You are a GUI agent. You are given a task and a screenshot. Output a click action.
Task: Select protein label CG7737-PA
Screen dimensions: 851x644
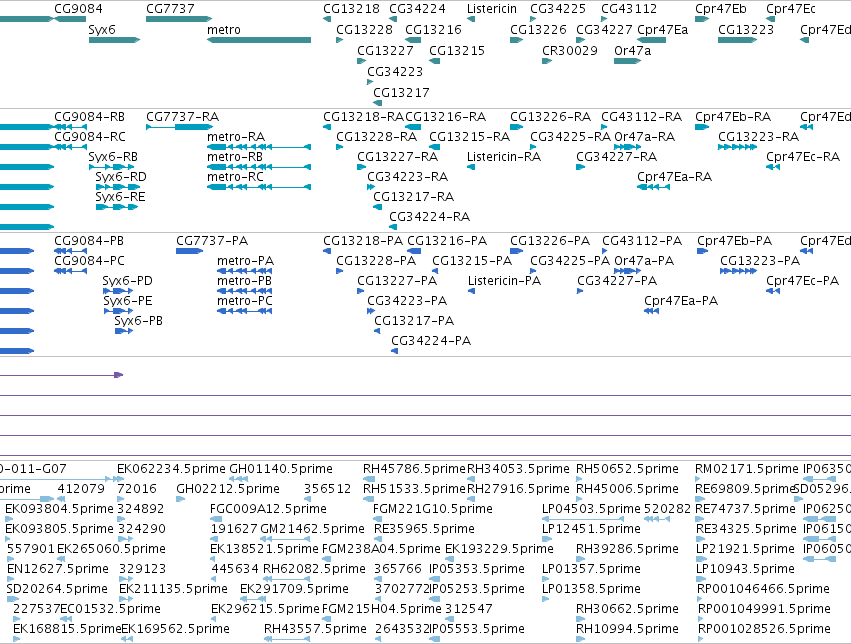click(212, 240)
